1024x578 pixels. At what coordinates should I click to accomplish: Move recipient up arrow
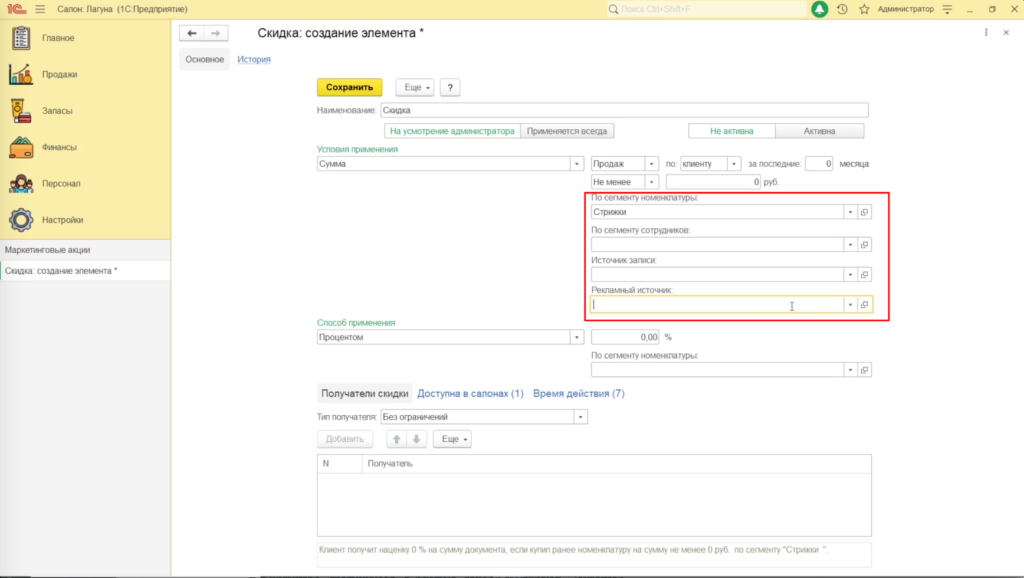pyautogui.click(x=396, y=440)
